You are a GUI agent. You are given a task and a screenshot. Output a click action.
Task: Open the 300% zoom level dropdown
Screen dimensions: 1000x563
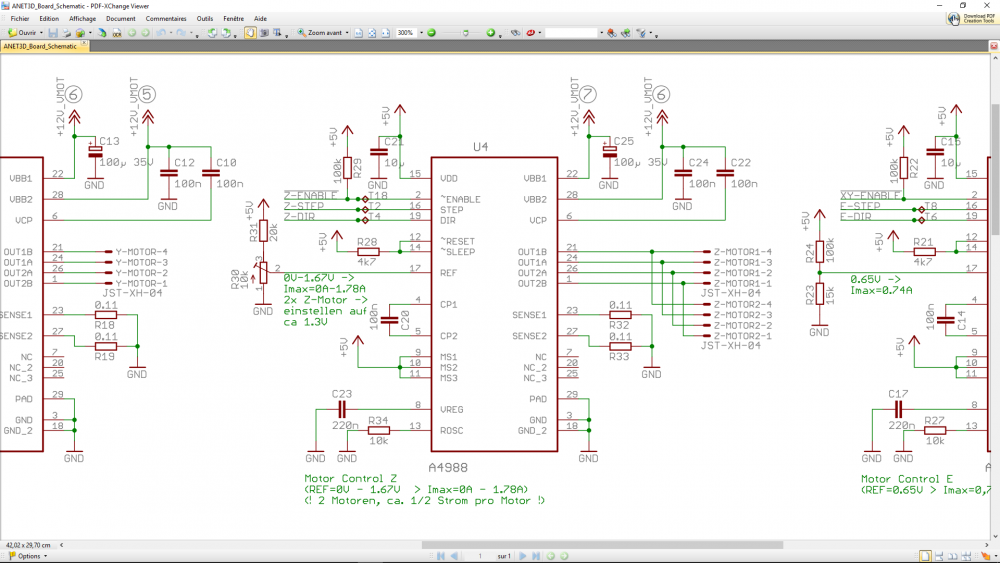[x=421, y=33]
